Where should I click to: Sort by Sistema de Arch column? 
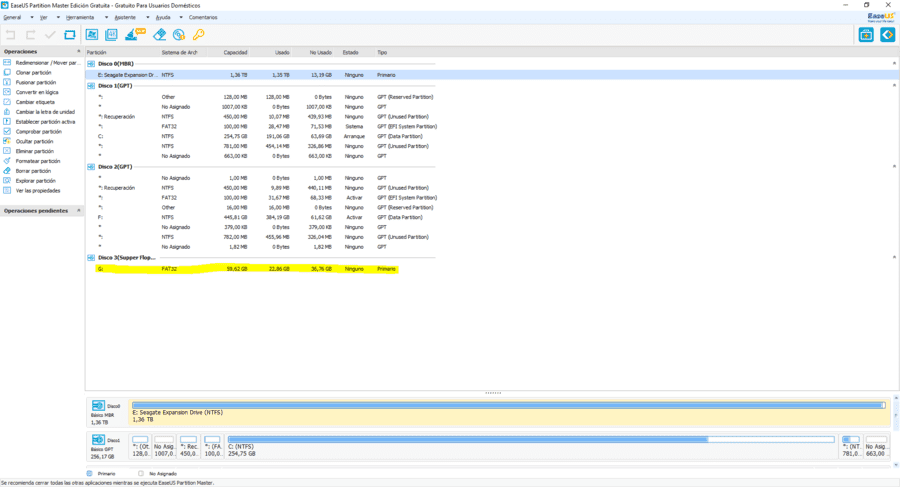tap(180, 52)
